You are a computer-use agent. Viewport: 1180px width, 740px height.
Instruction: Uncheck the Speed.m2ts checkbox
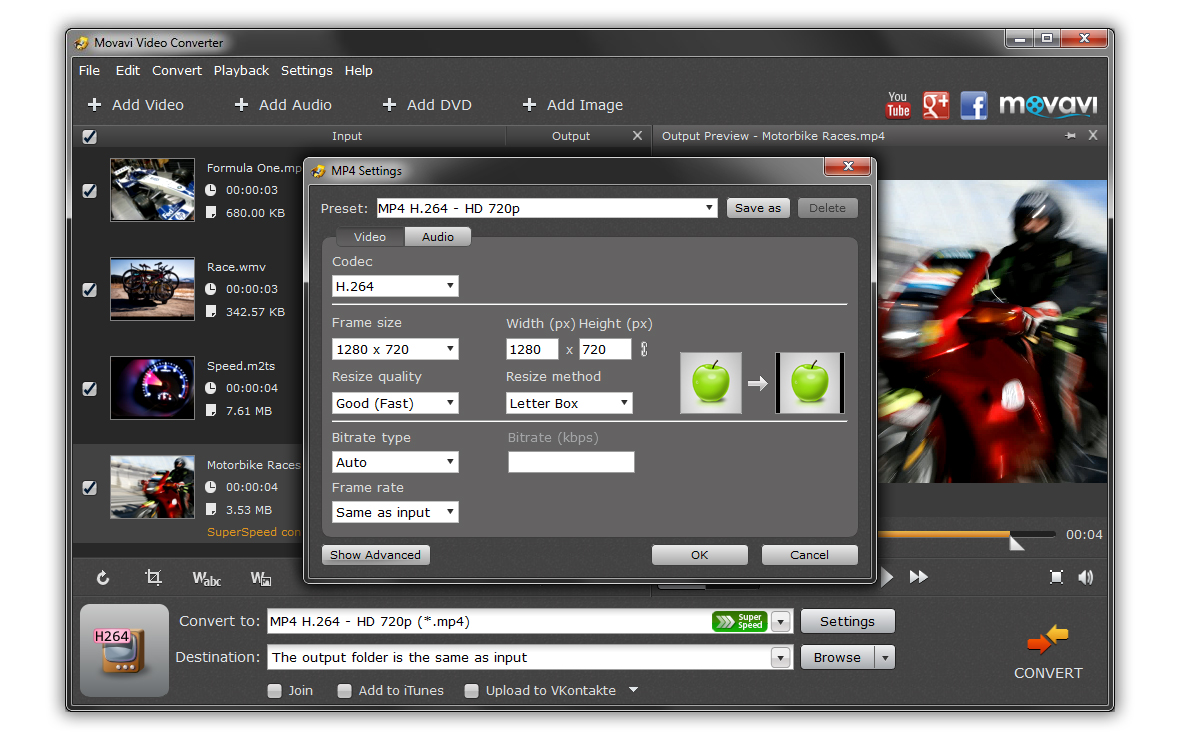(90, 388)
